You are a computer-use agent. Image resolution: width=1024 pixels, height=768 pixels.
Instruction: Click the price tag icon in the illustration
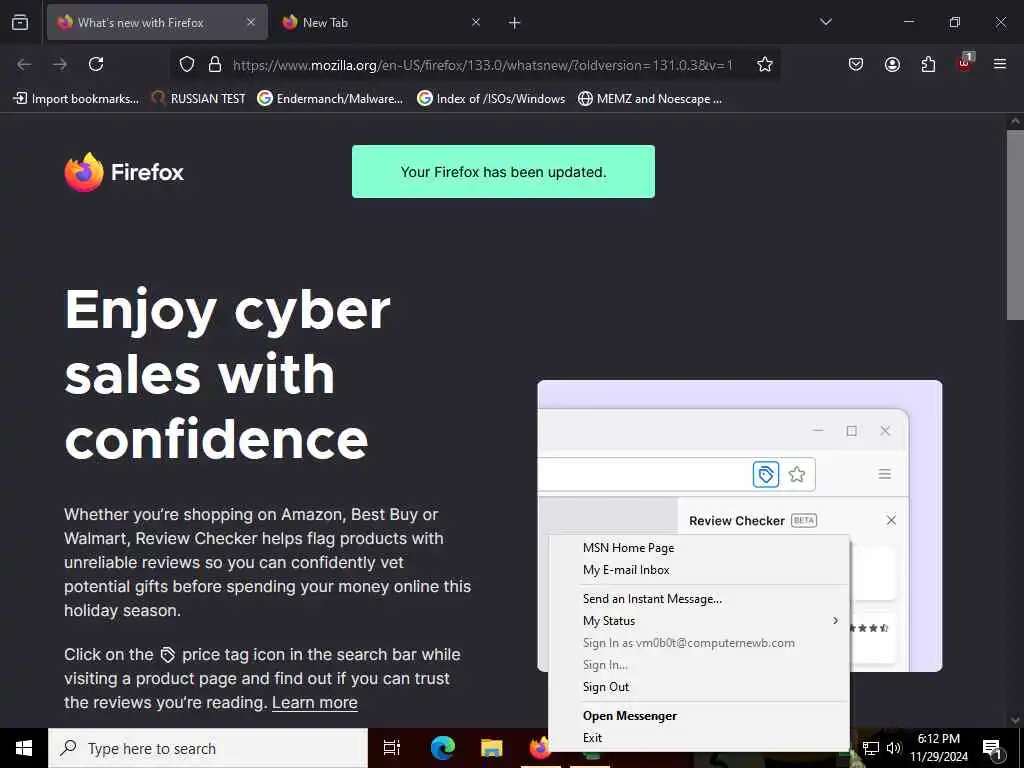click(x=766, y=474)
